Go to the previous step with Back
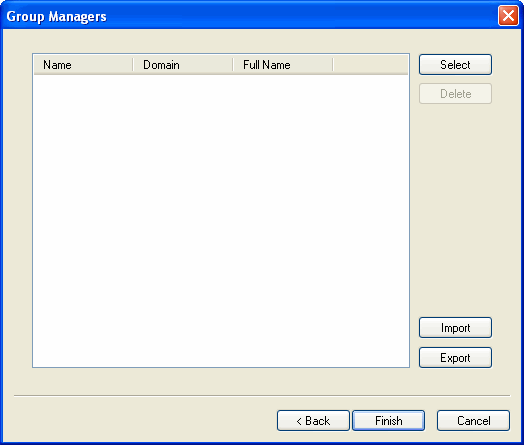This screenshot has height=445, width=524. [x=313, y=421]
